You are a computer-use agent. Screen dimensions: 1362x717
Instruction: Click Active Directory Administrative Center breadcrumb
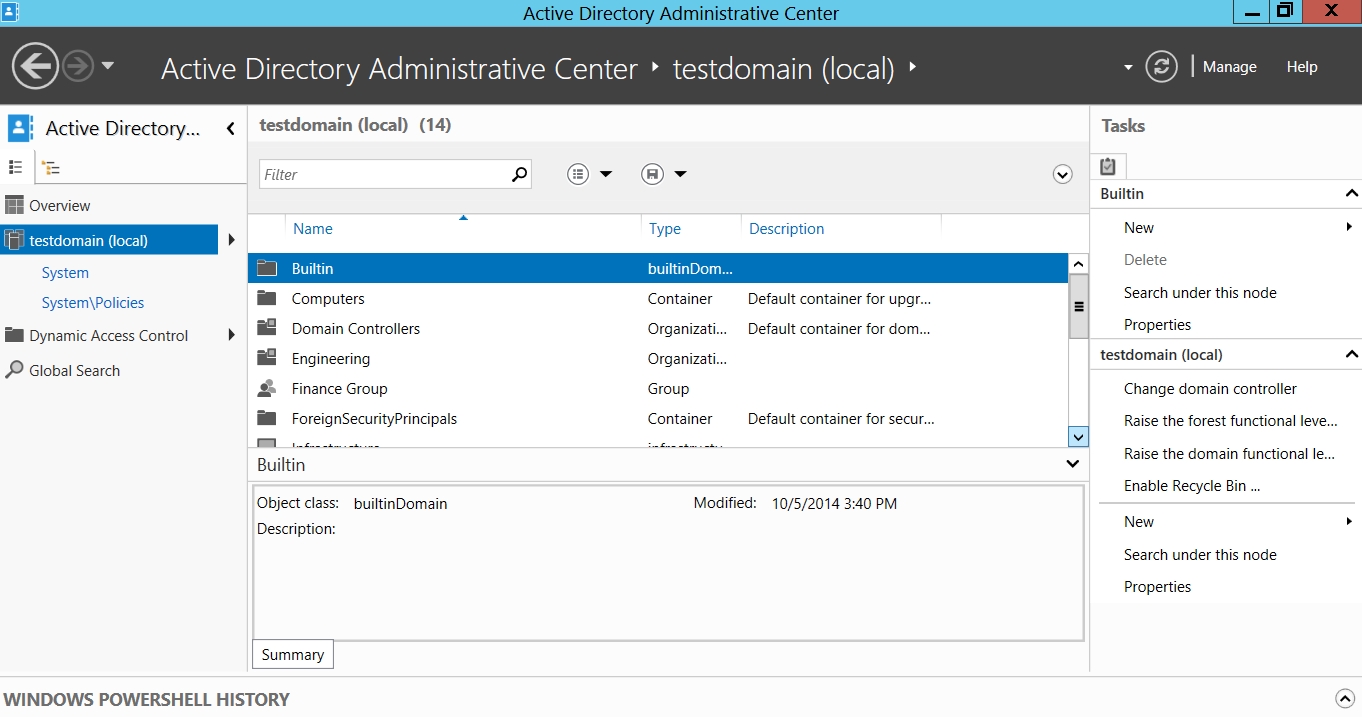399,69
